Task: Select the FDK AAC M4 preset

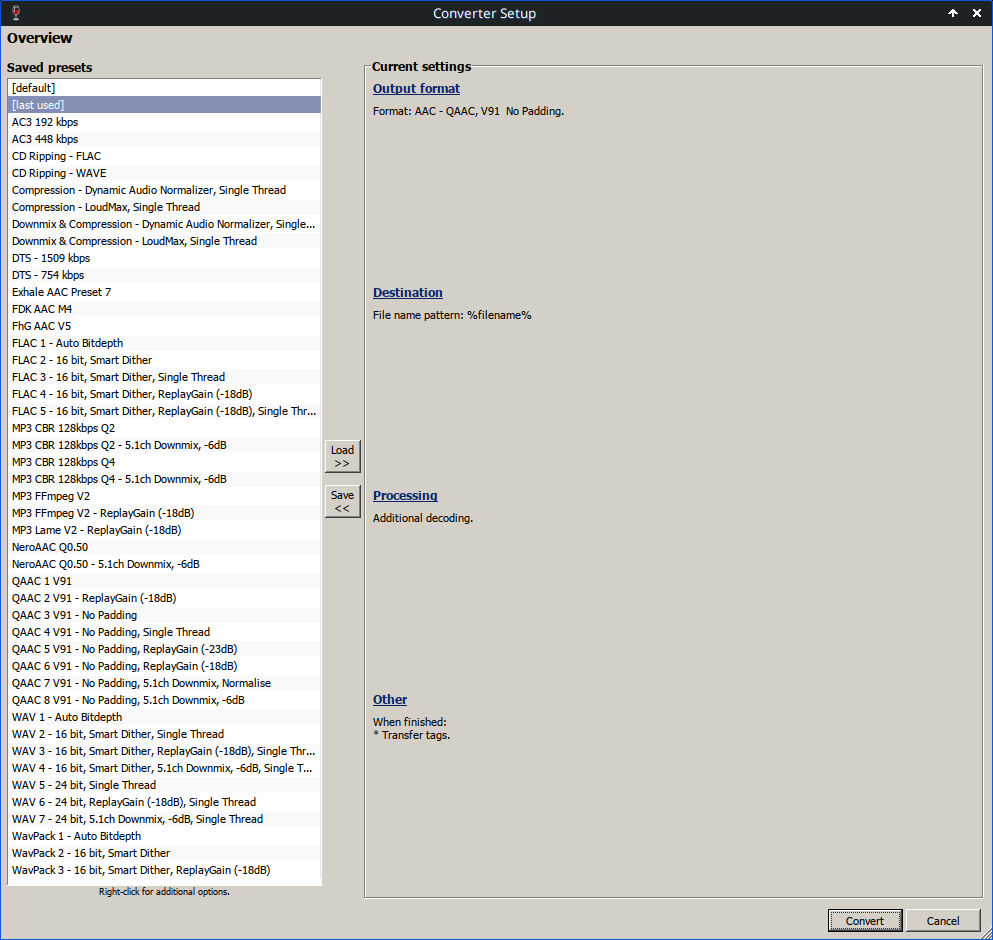Action: (164, 309)
